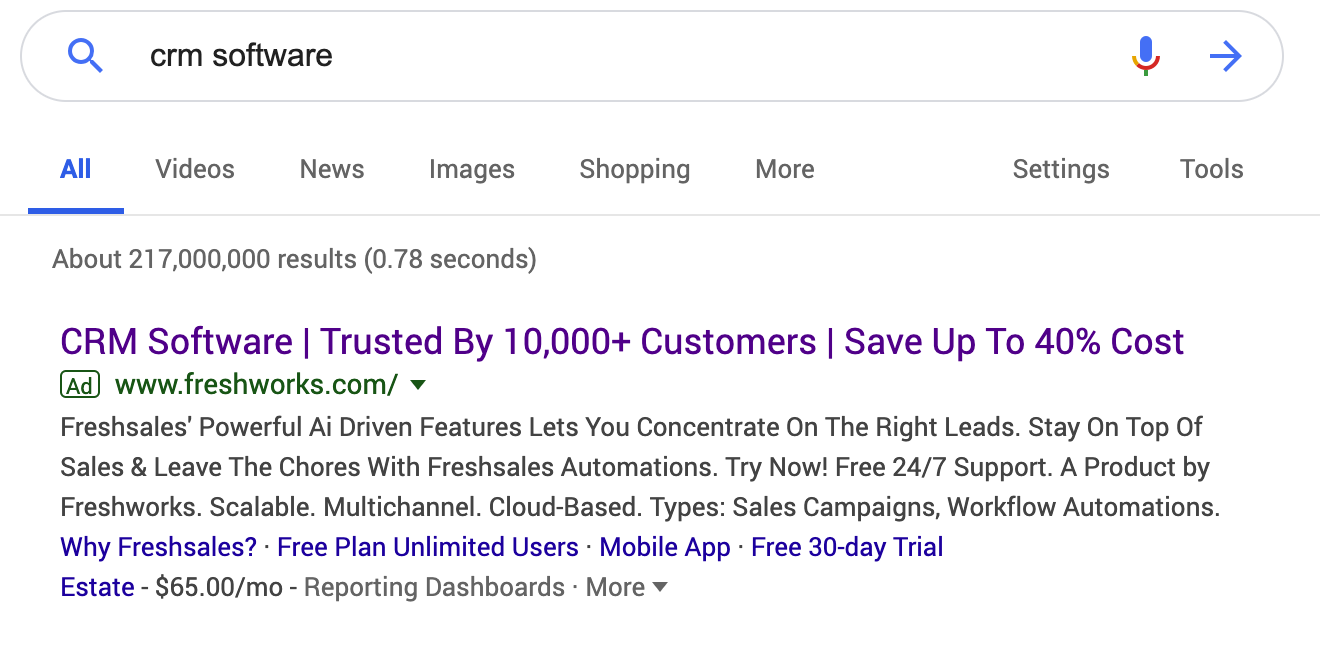Screen dimensions: 1320x652
Task: Open search Settings menu
Action: (1060, 170)
